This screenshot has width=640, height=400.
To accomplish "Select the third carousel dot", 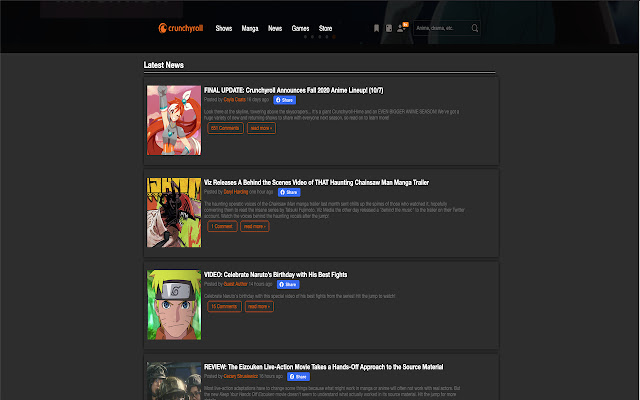I will [x=320, y=37].
